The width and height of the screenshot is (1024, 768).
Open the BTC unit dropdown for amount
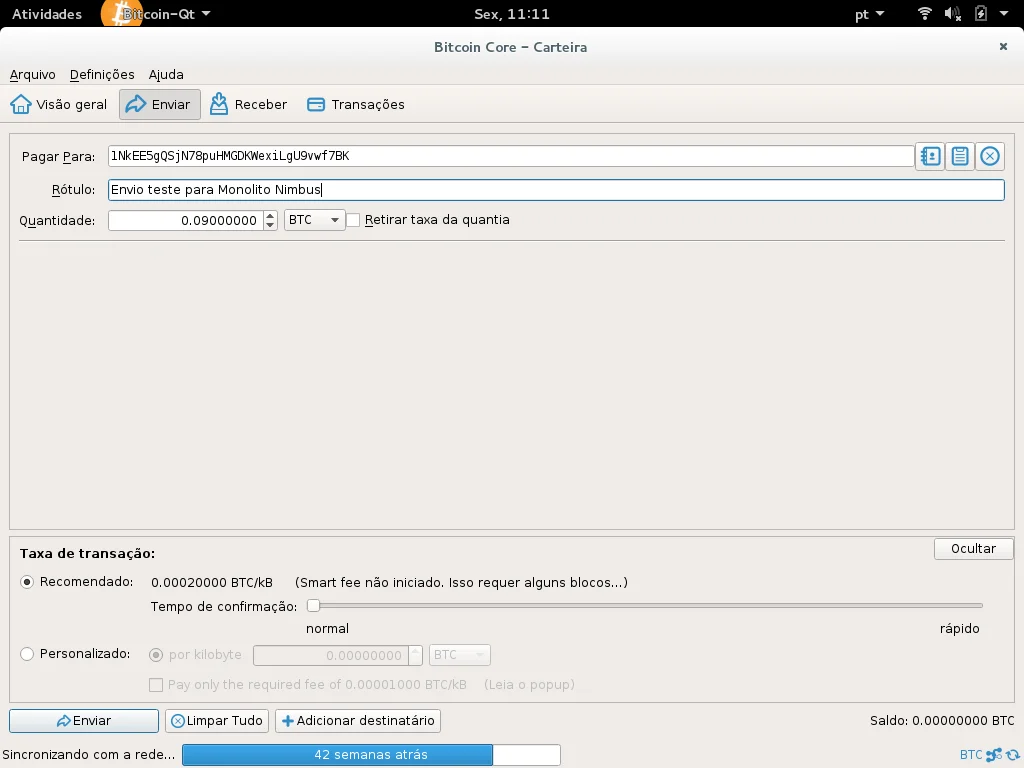314,220
